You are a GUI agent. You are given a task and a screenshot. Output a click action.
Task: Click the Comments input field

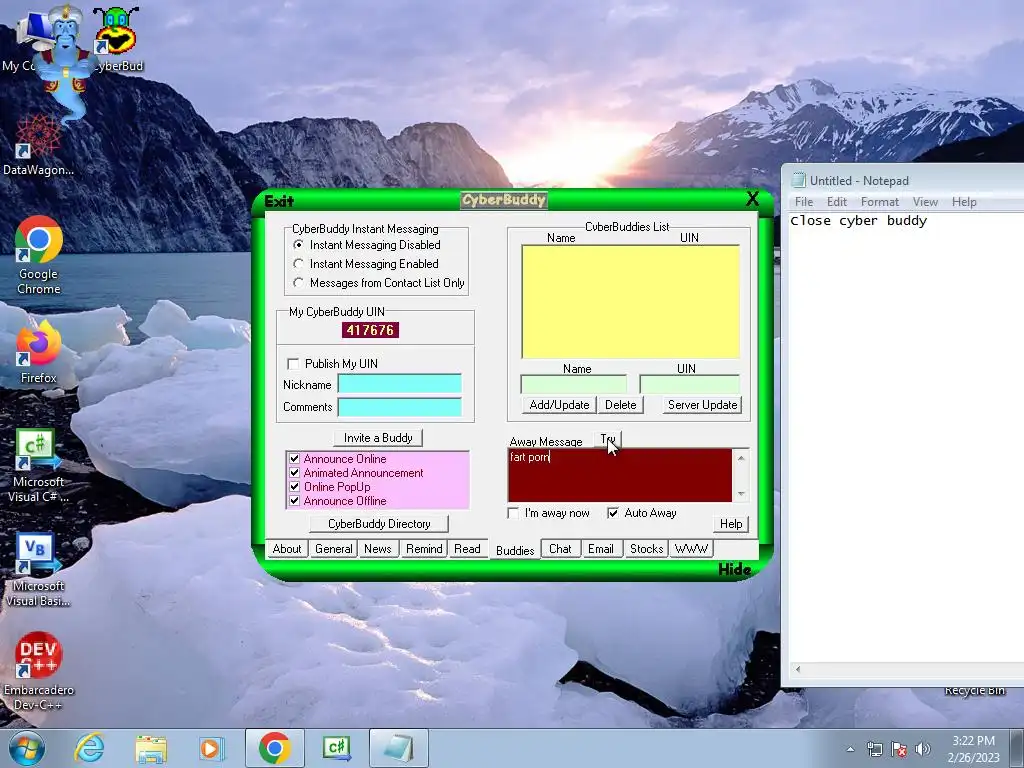click(x=400, y=407)
